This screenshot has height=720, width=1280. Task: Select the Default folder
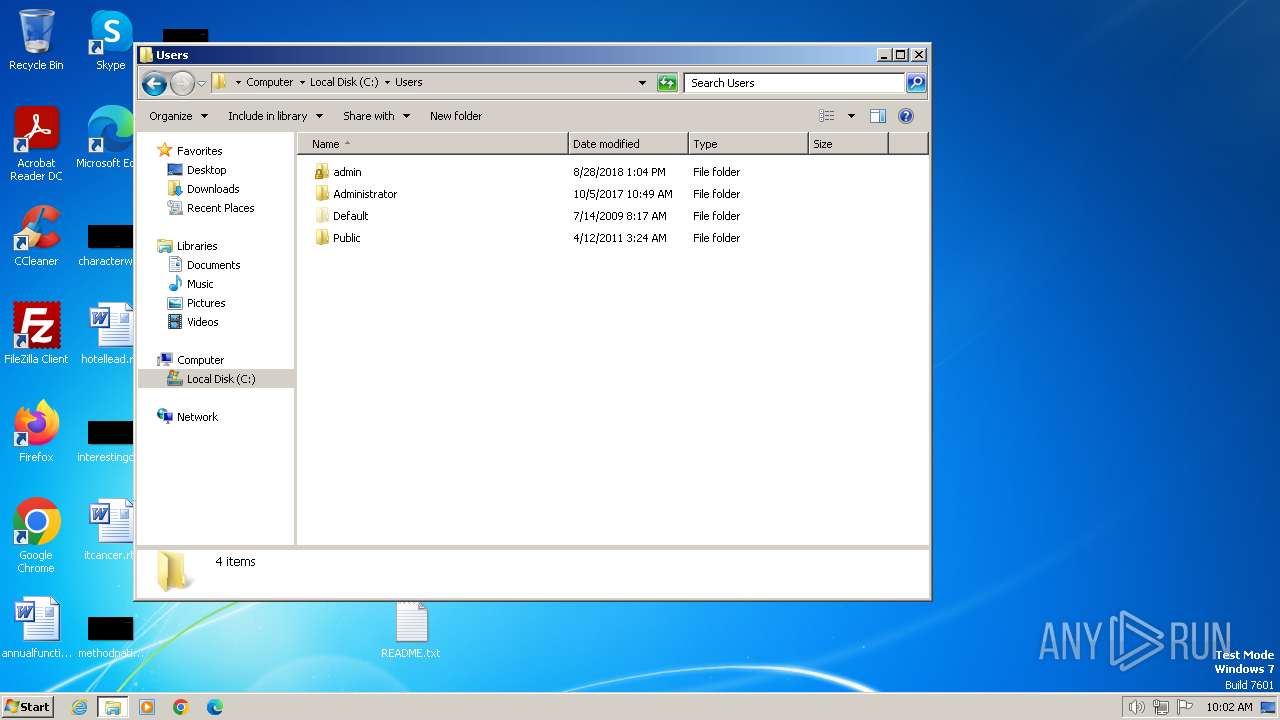[350, 216]
